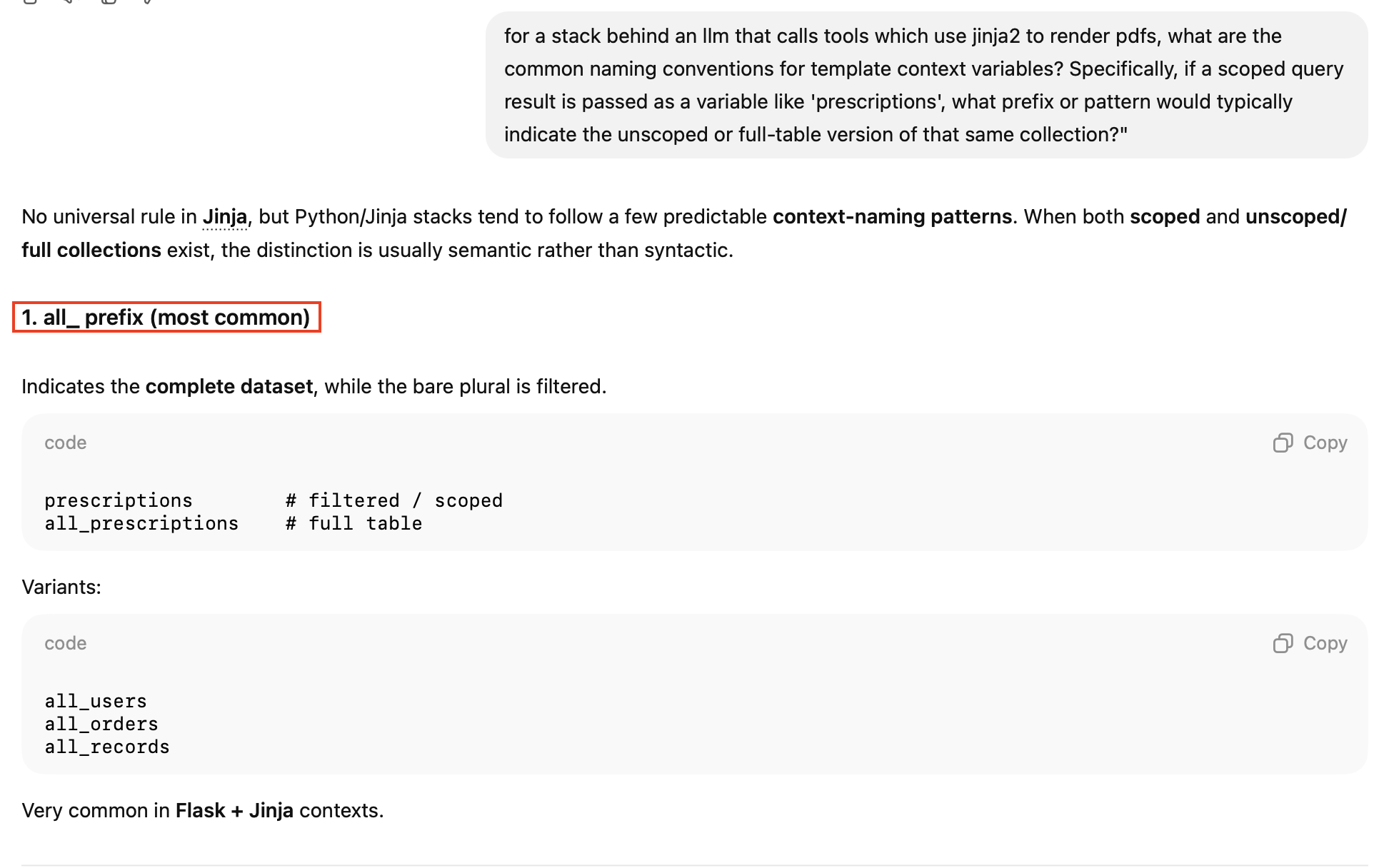Click the checkmark icon in top toolbar

pos(146,4)
